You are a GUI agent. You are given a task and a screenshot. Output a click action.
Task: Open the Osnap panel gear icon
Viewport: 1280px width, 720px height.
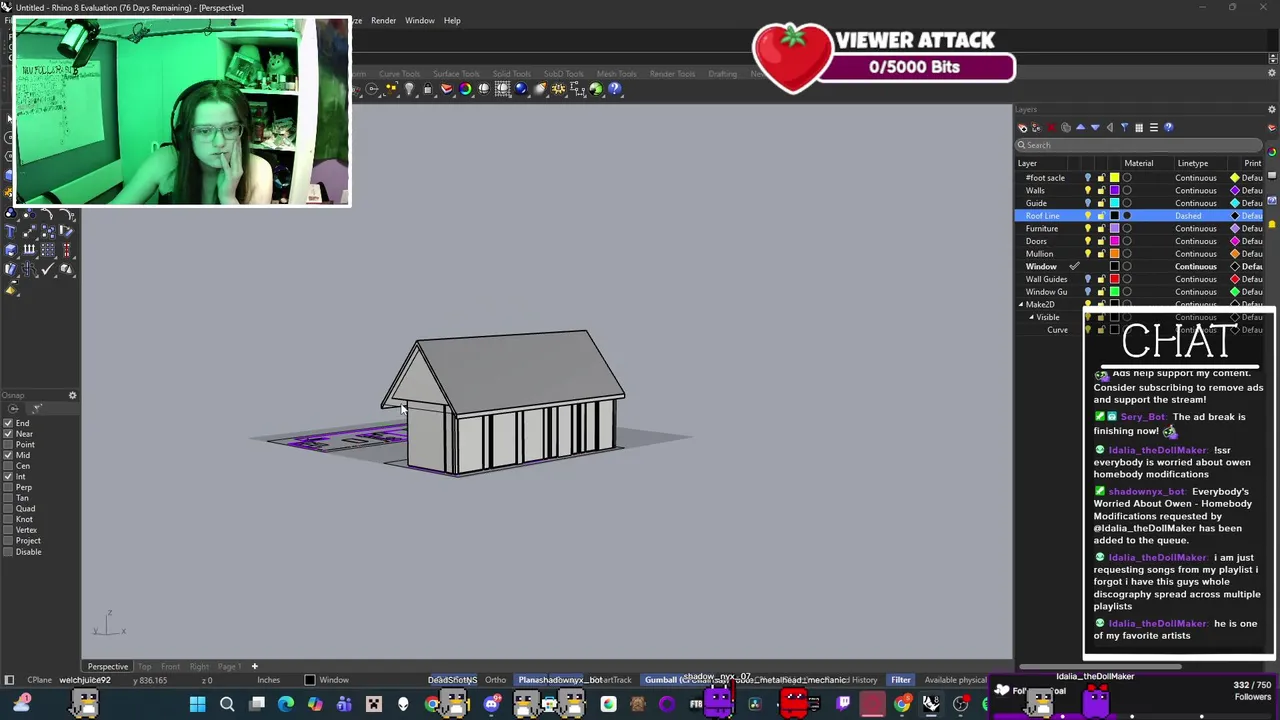72,395
